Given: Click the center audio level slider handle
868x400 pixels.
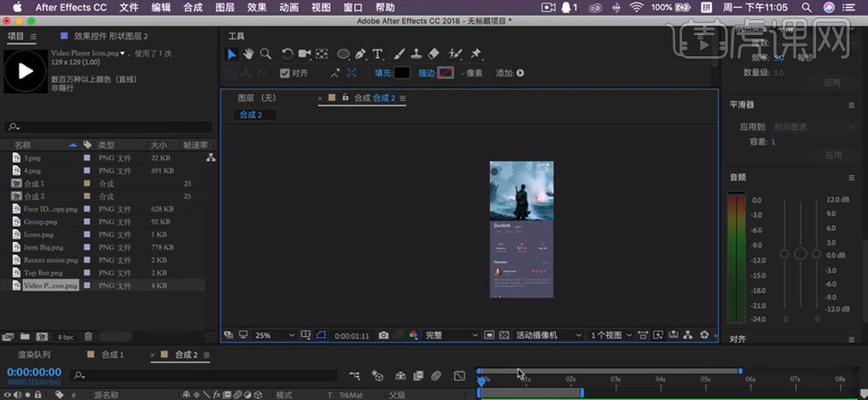Looking at the screenshot, I should (x=800, y=254).
